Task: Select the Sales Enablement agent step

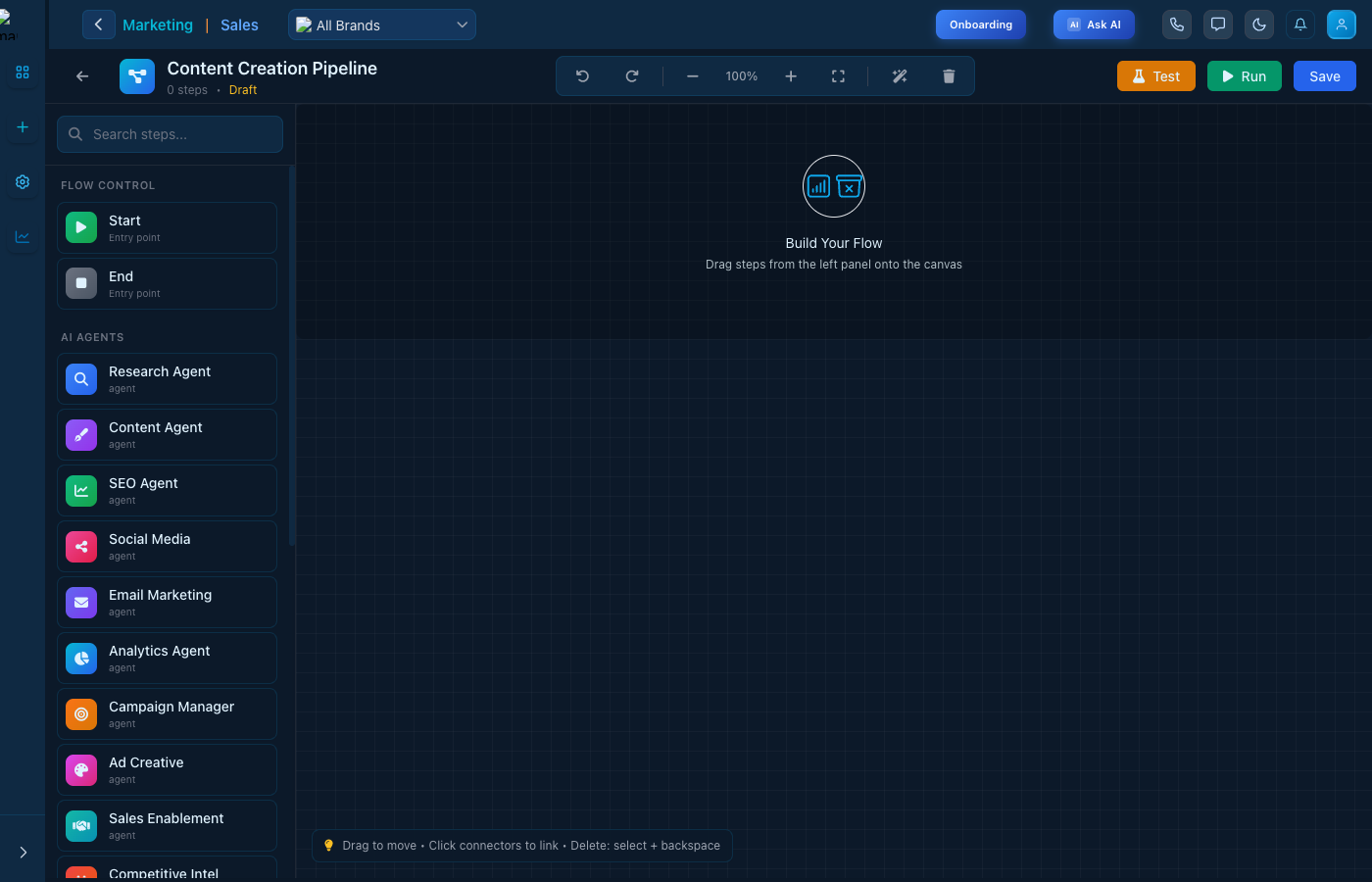Action: pyautogui.click(x=167, y=825)
